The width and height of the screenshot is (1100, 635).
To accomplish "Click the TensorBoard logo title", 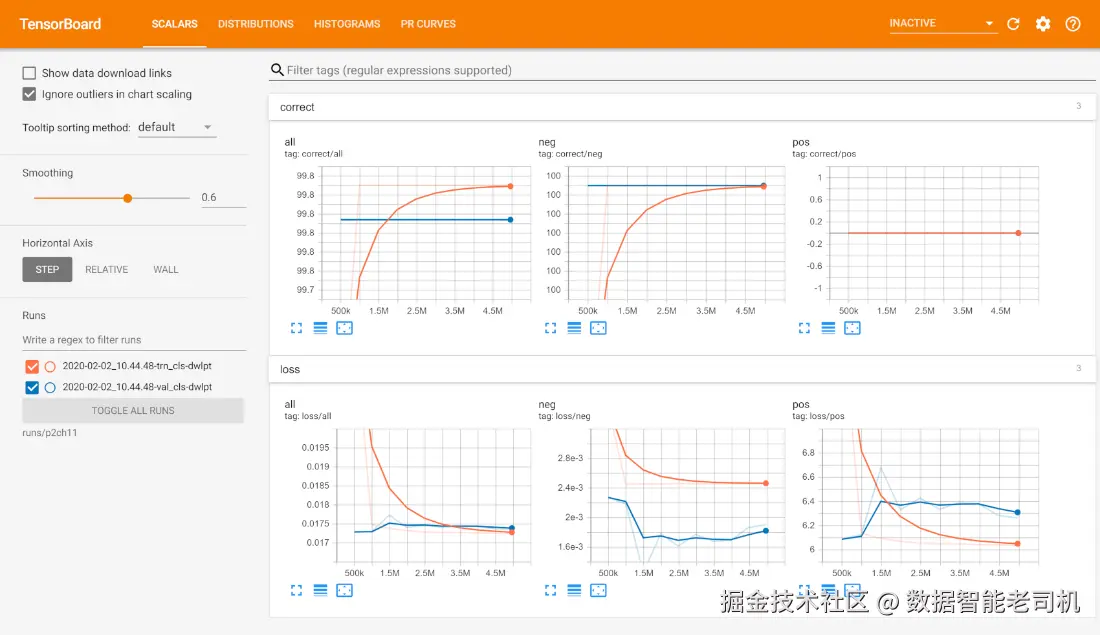I will 60,24.
